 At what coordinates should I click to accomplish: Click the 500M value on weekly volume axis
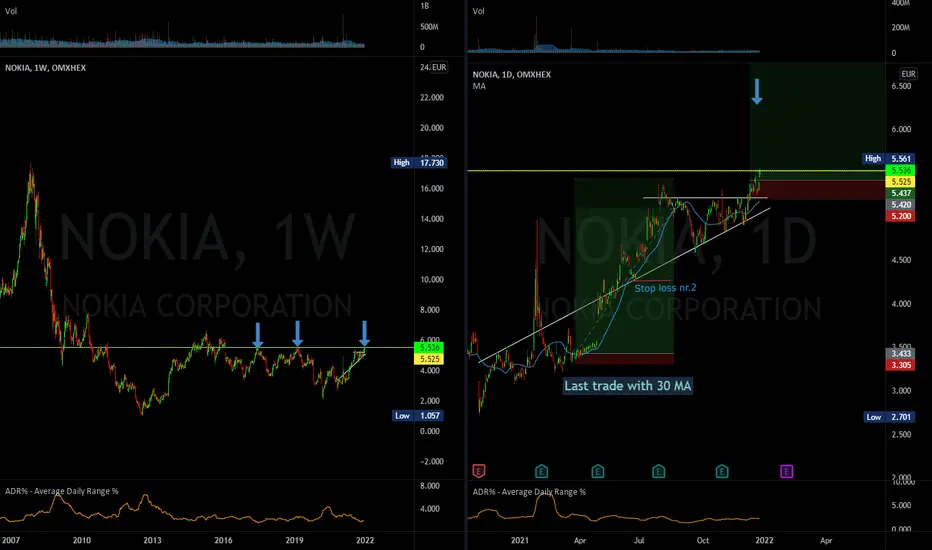coord(429,27)
